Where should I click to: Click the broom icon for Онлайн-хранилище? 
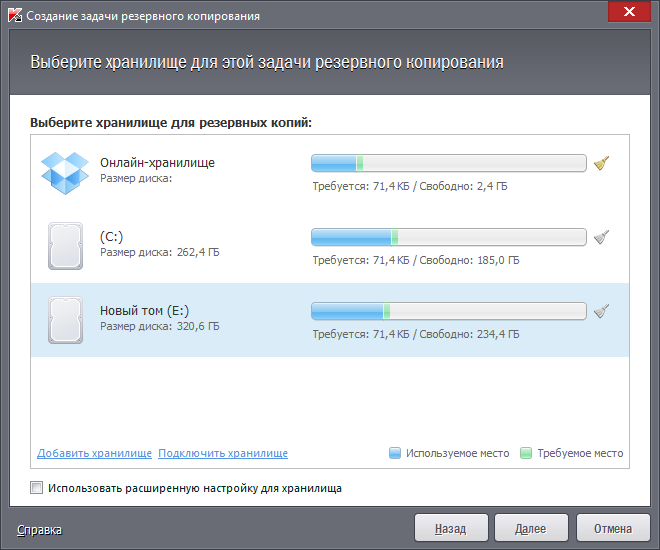(x=601, y=163)
